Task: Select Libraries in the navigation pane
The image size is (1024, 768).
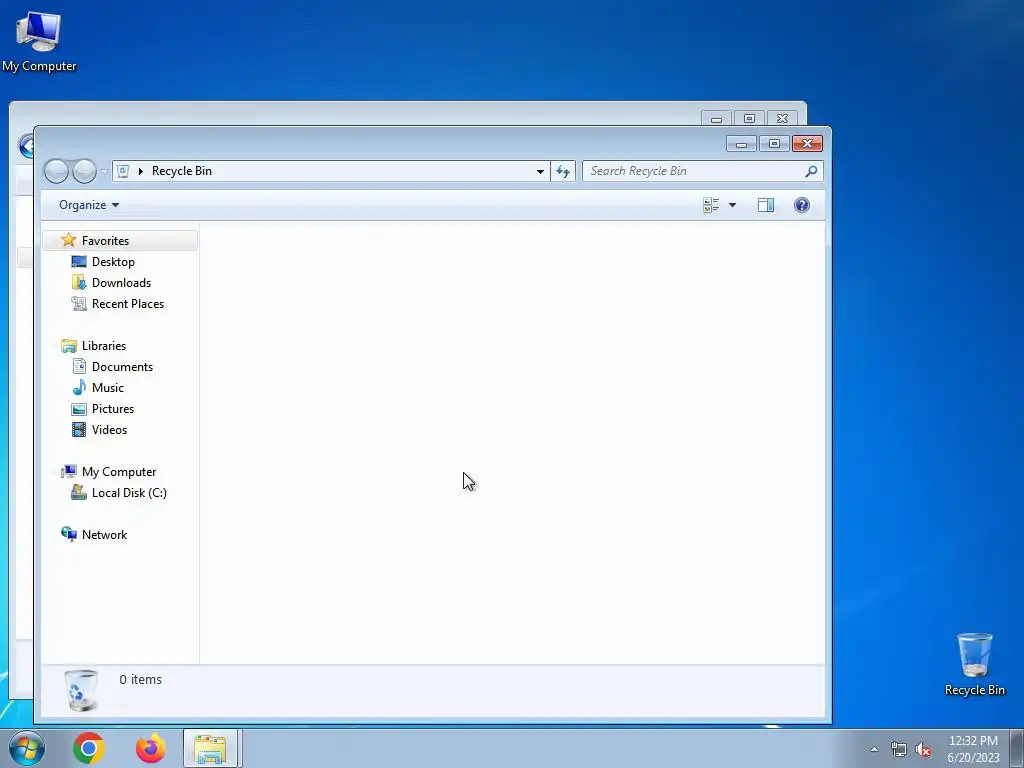Action: tap(103, 345)
